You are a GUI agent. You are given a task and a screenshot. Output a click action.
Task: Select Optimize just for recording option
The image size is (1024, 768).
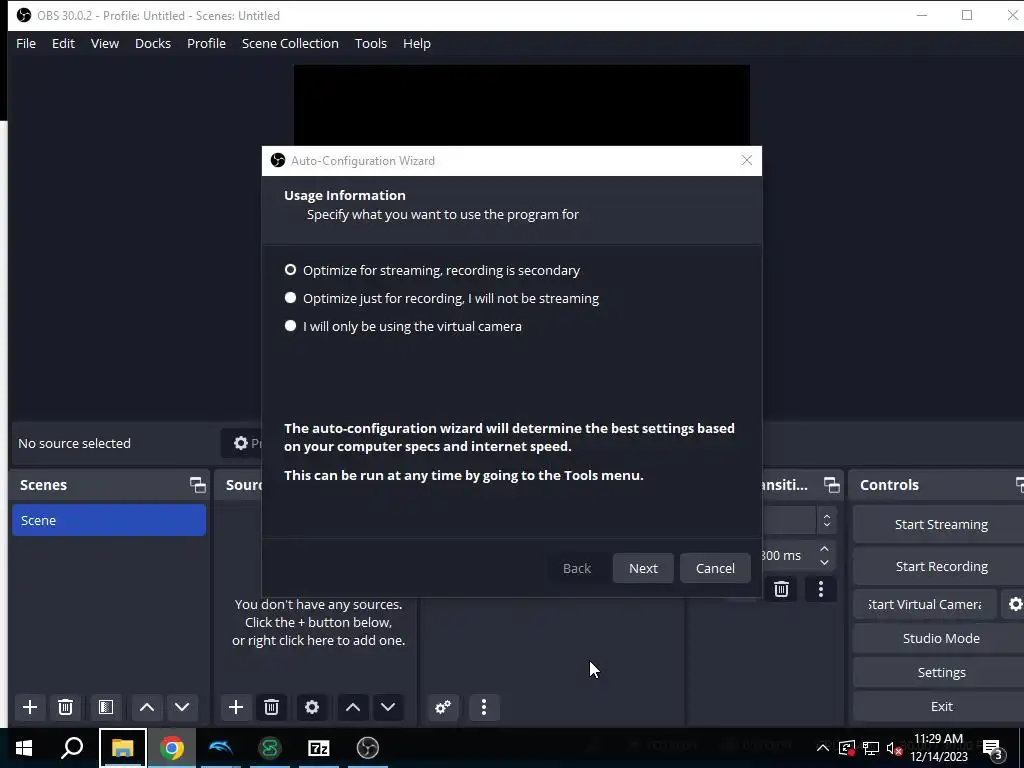[291, 298]
